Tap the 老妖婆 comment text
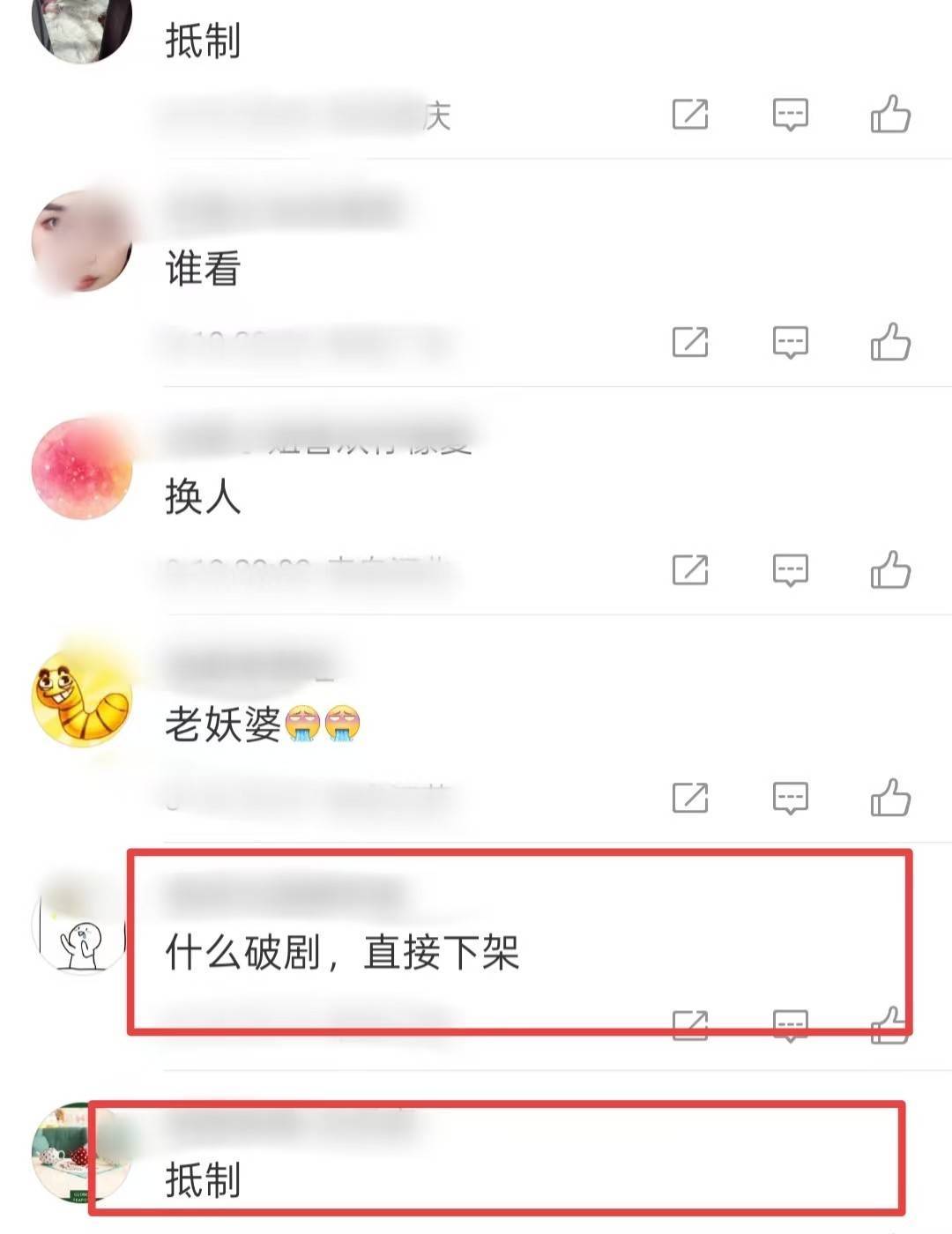This screenshot has height=1234, width=952. (x=263, y=725)
